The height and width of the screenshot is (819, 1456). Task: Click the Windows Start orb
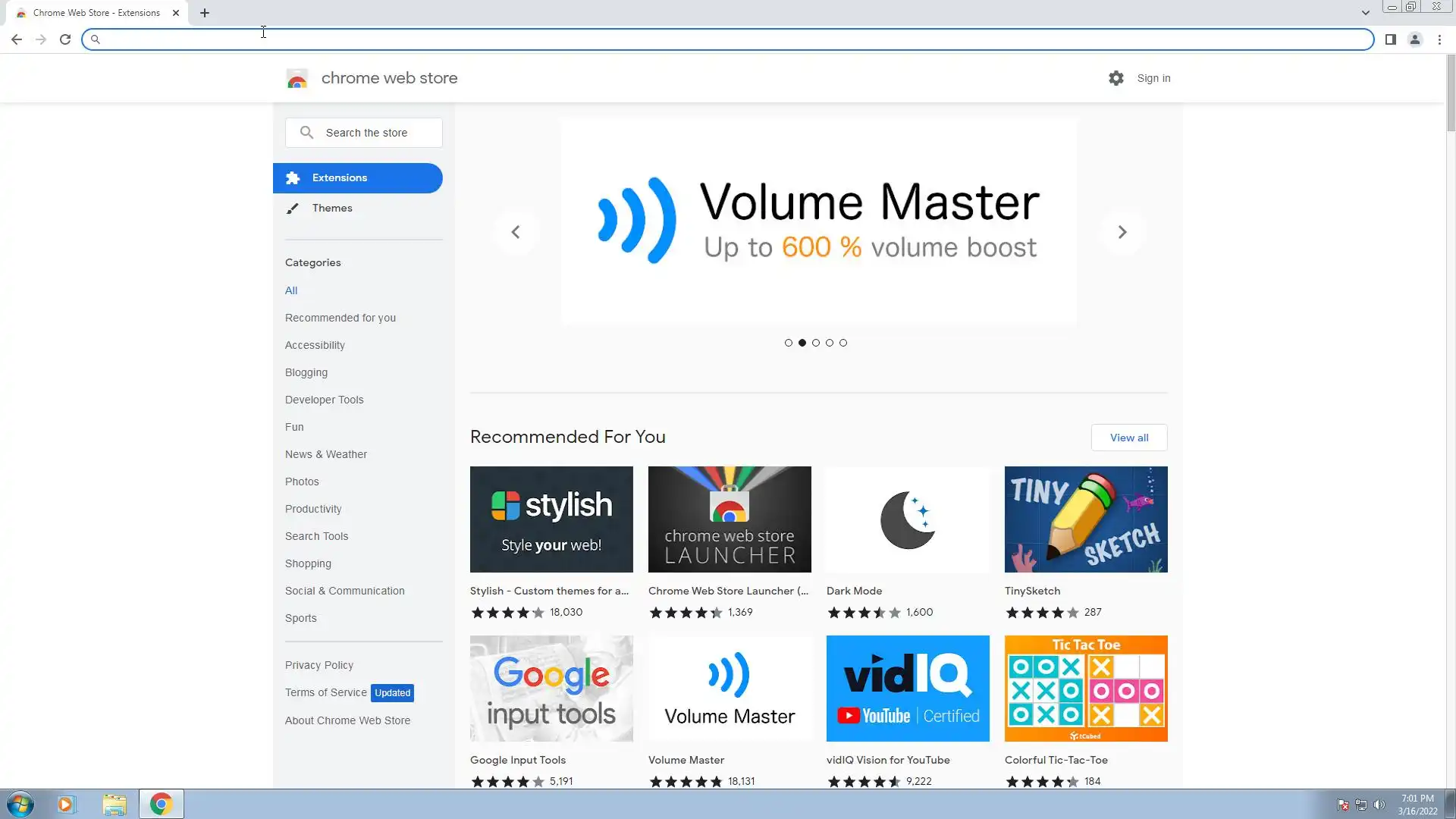coord(20,804)
